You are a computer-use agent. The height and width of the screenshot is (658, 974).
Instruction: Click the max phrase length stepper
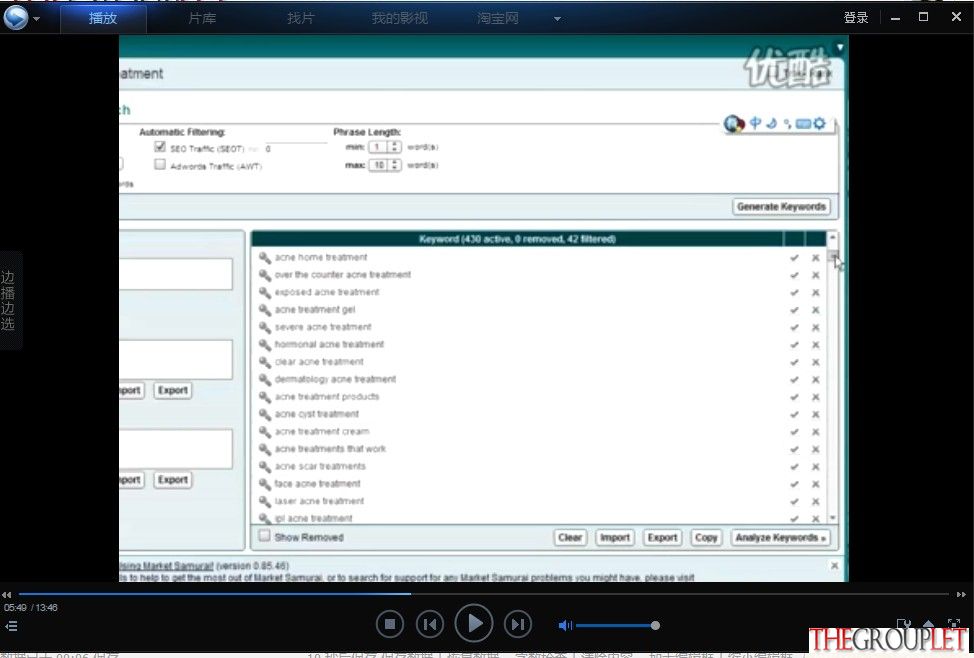point(394,165)
